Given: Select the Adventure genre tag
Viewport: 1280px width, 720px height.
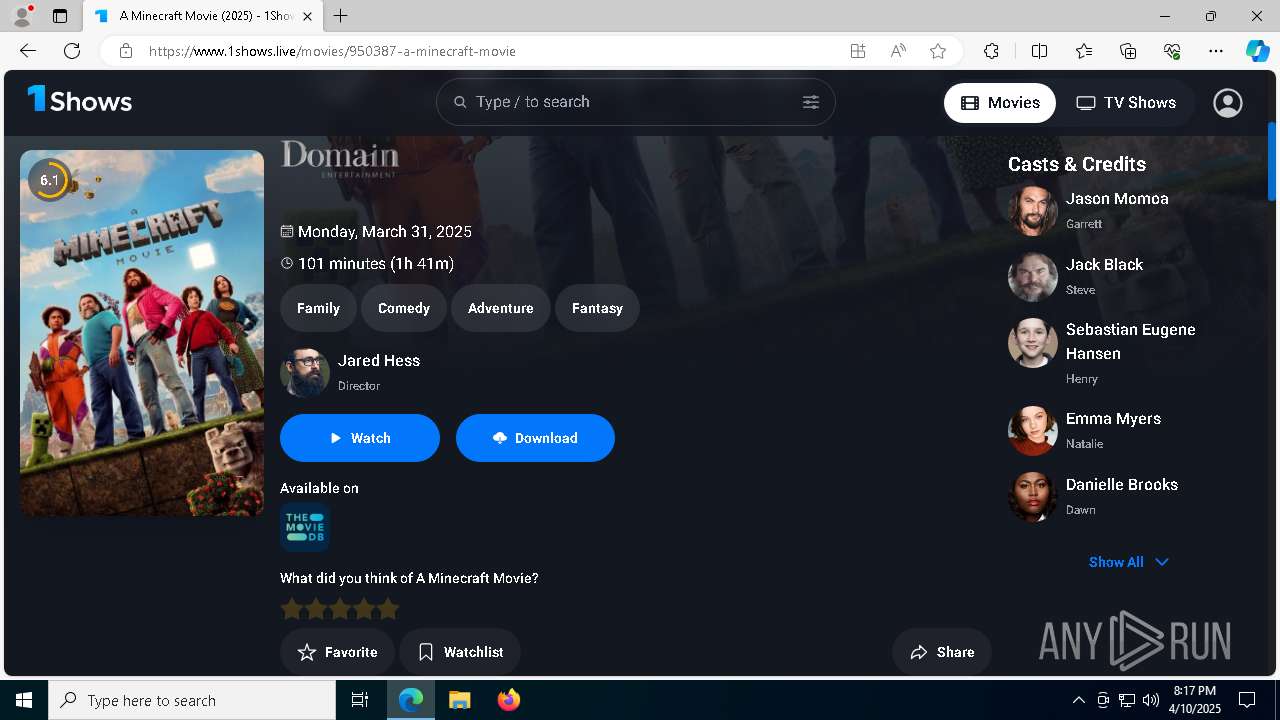Looking at the screenshot, I should [500, 308].
